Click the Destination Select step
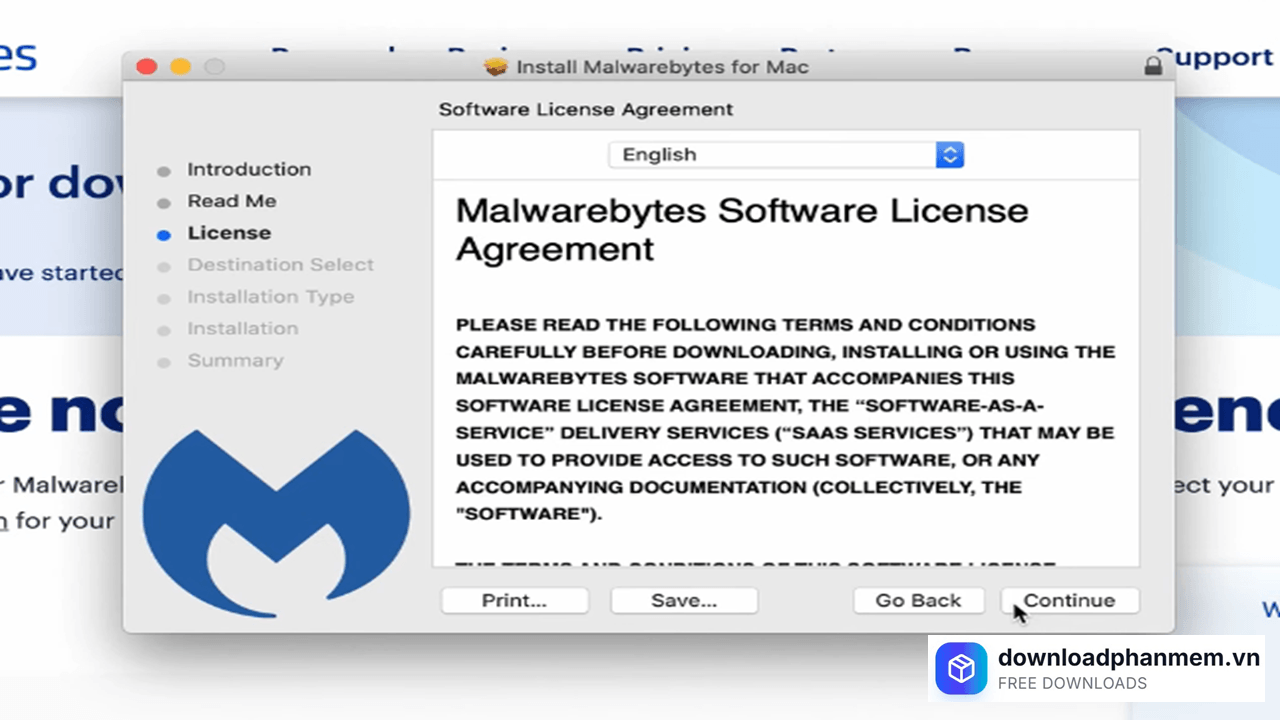This screenshot has width=1280, height=720. point(280,265)
